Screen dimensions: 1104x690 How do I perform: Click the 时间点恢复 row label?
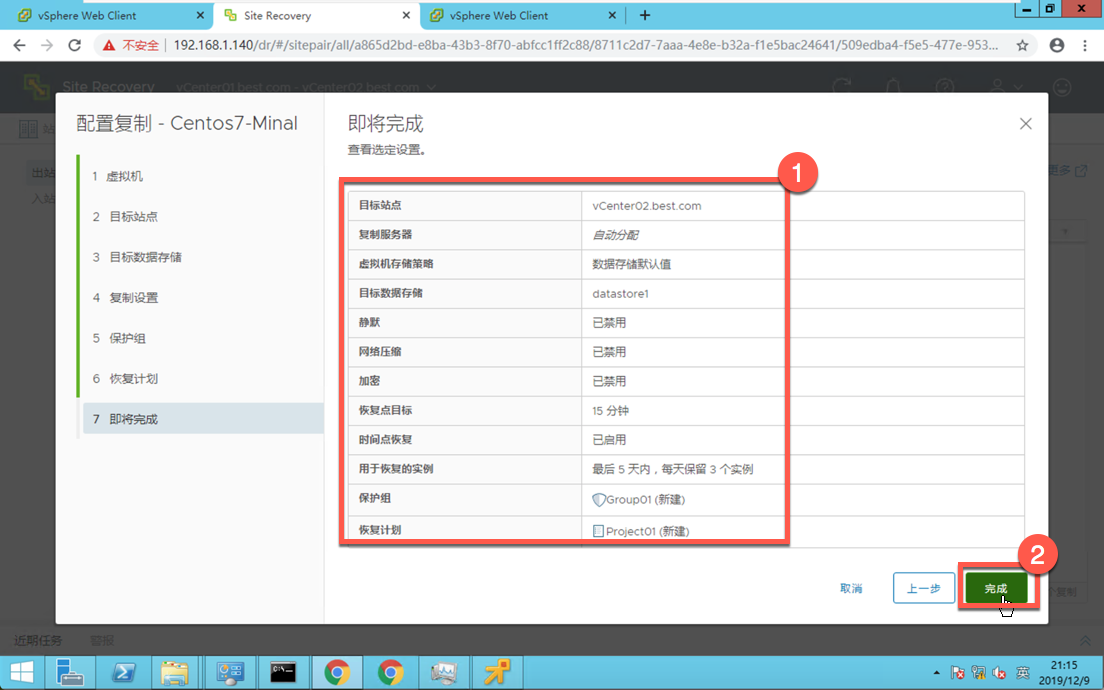click(385, 439)
